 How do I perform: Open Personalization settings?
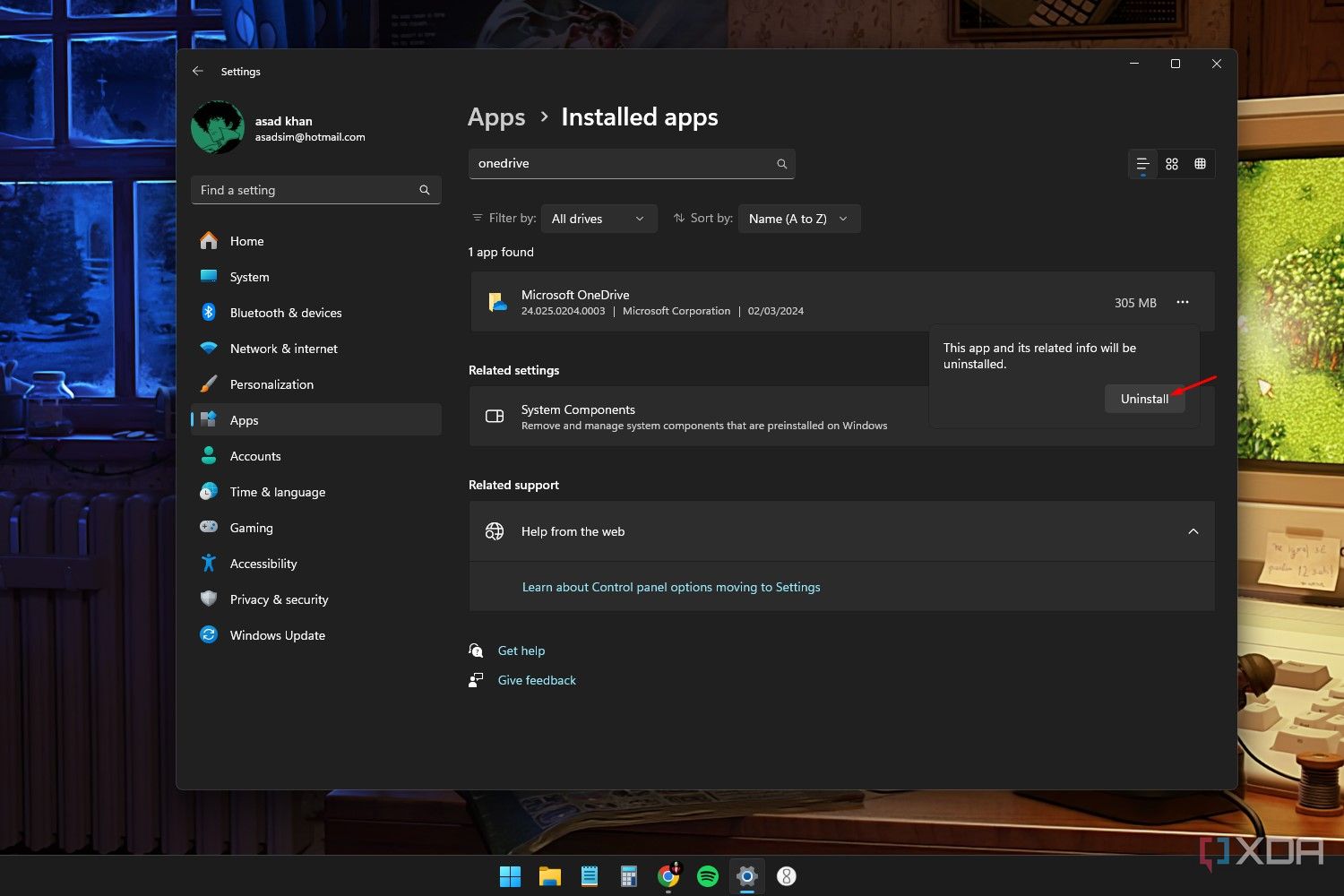316,384
